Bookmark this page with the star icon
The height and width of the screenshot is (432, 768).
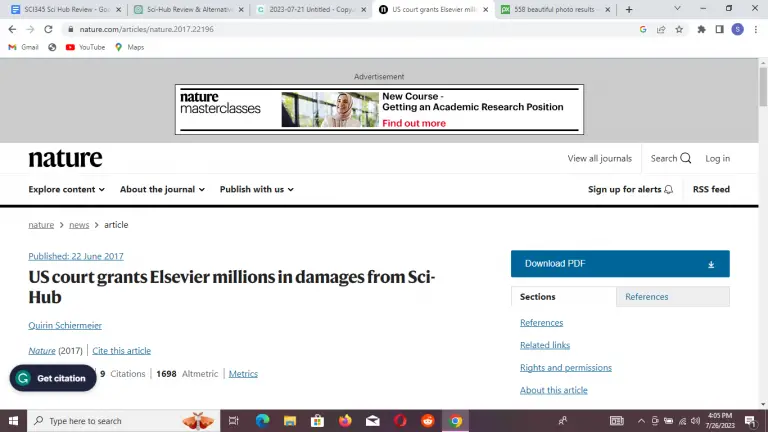click(679, 29)
